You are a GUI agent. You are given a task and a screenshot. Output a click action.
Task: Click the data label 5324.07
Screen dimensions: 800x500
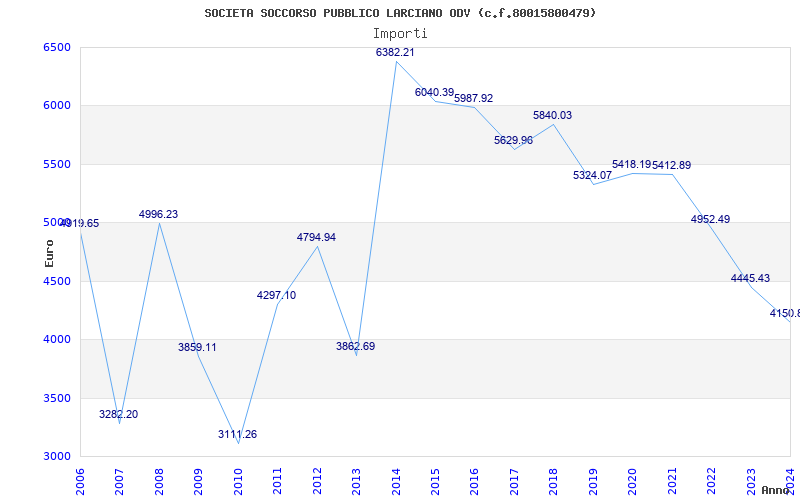(x=592, y=176)
